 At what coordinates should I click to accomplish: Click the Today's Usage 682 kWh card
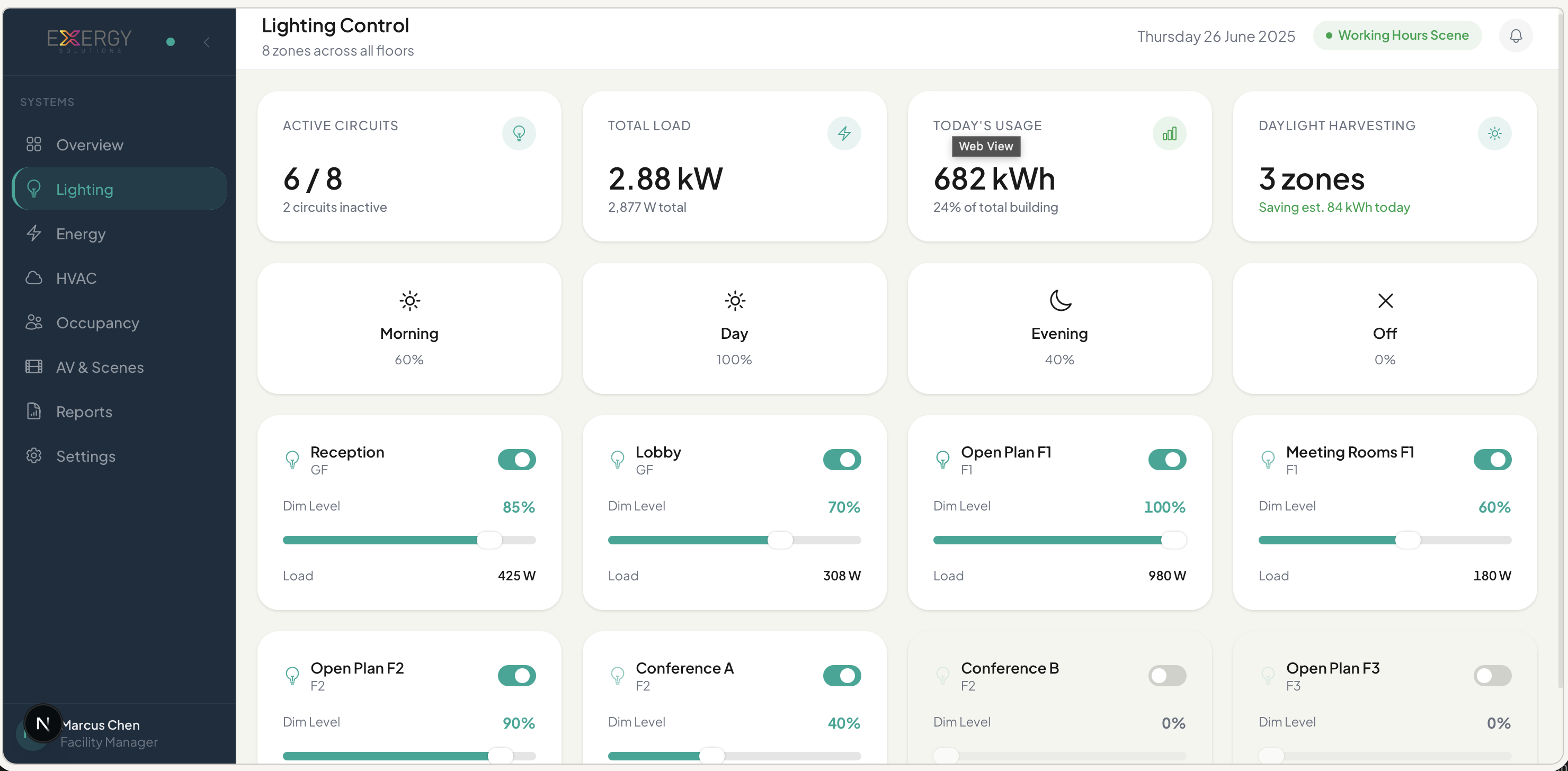[x=1059, y=166]
